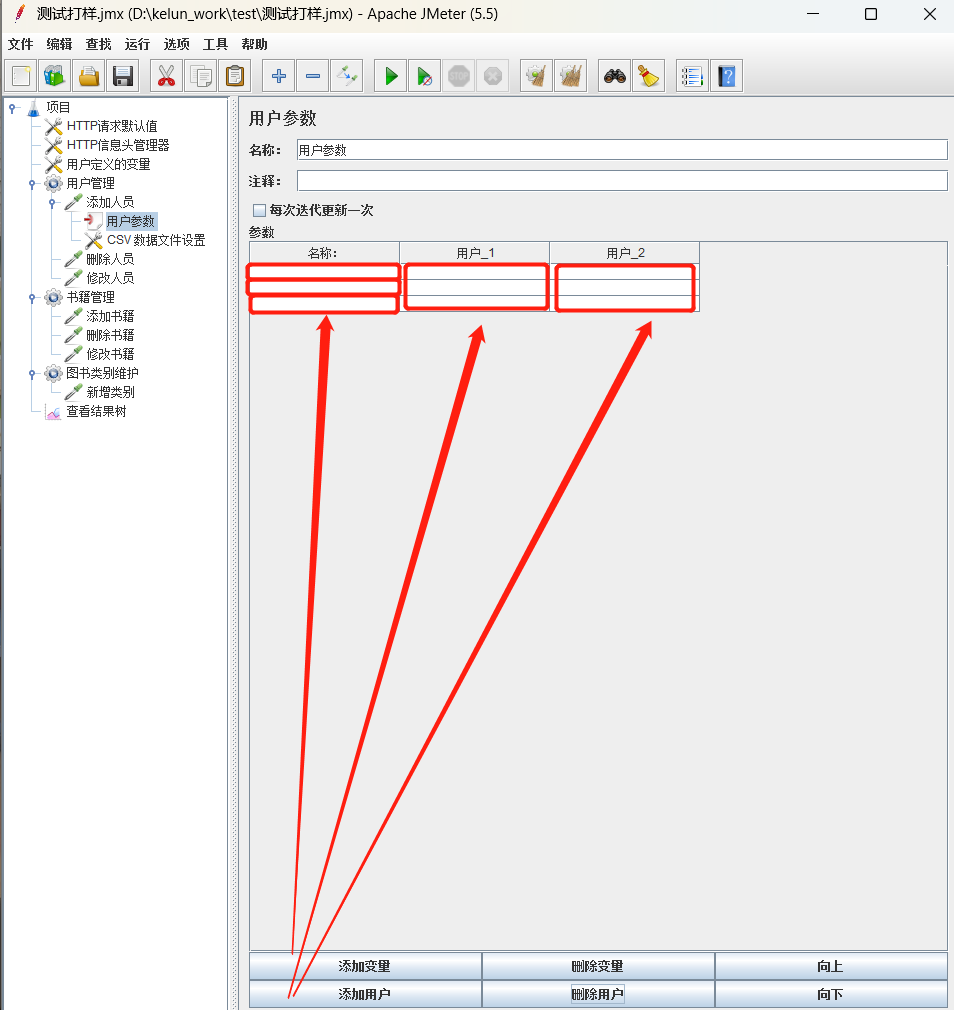Open the Templates icon
954x1010 pixels.
pyautogui.click(x=55, y=77)
